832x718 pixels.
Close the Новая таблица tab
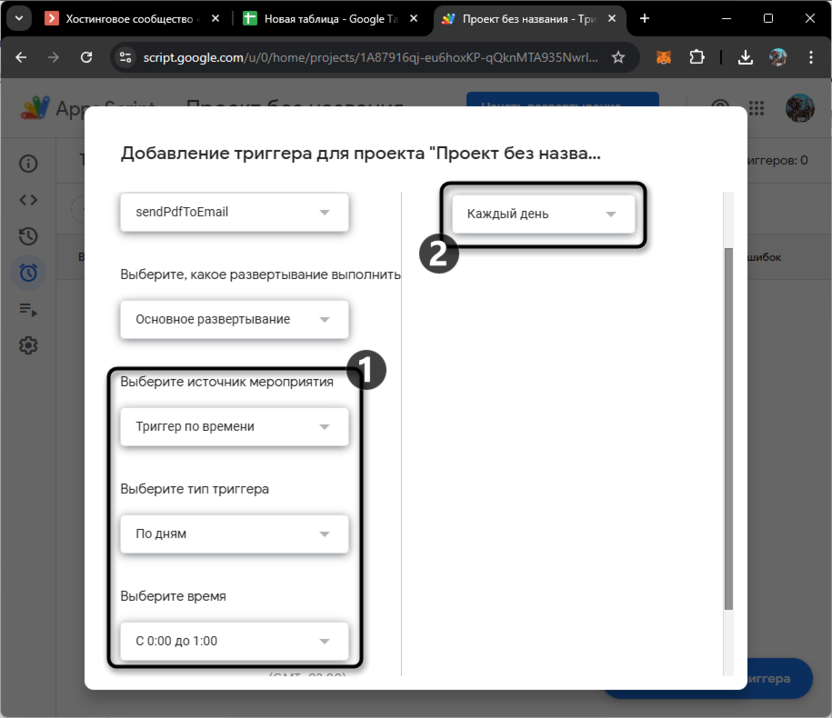point(414,19)
